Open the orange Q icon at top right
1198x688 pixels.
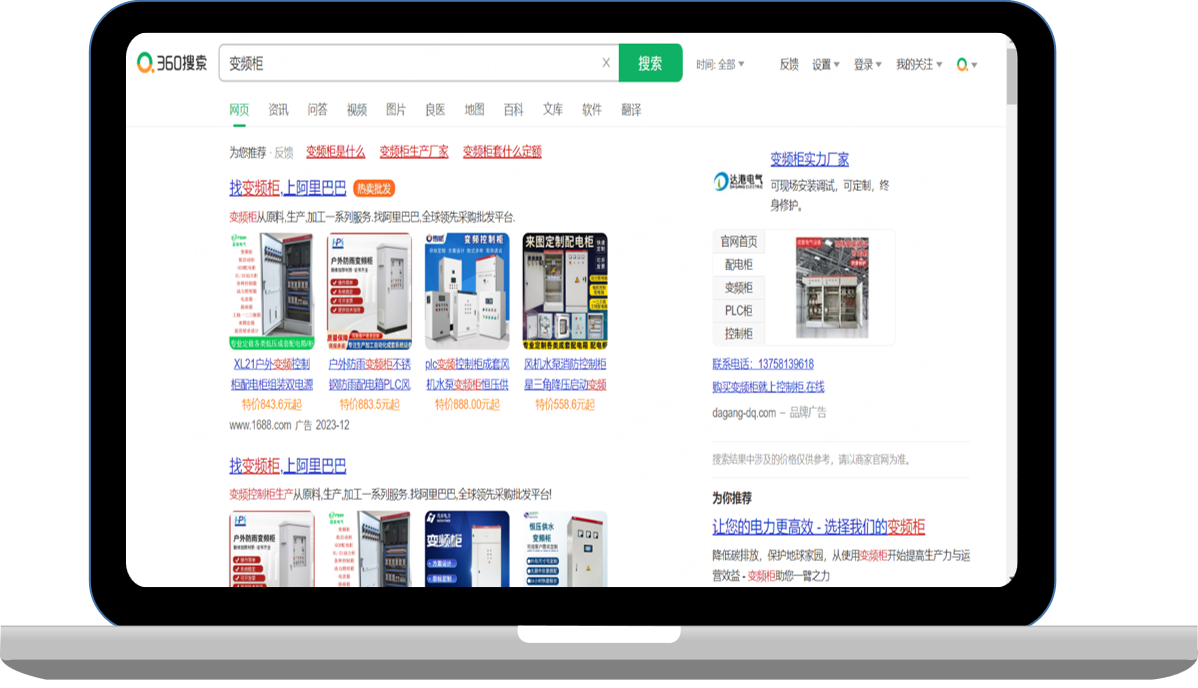pyautogui.click(x=960, y=63)
